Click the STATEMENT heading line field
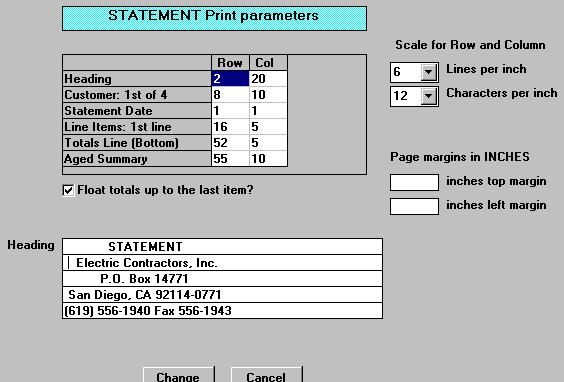The image size is (564, 382). (222, 247)
